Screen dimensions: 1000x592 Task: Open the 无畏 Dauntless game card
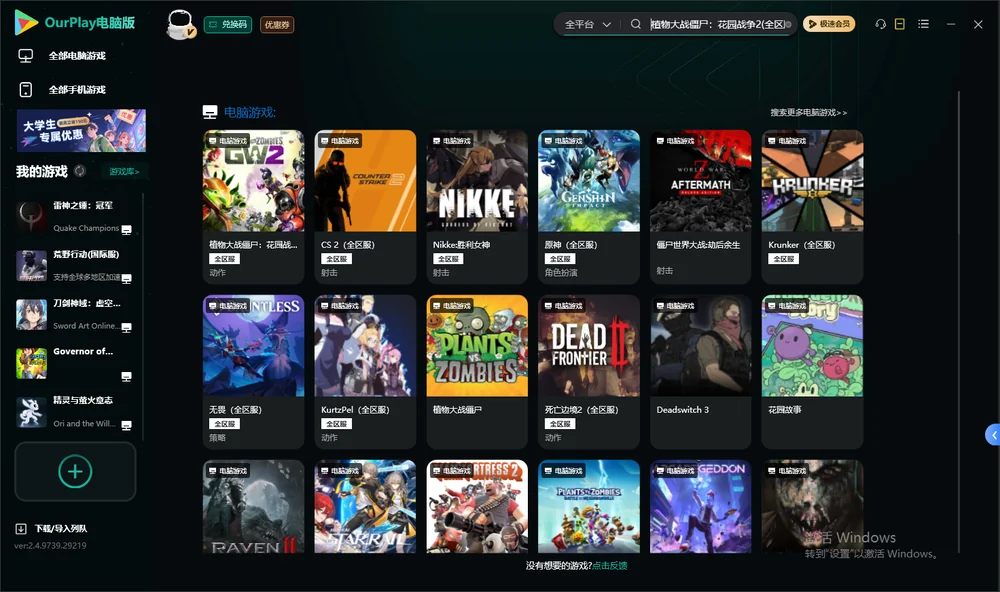pos(253,372)
